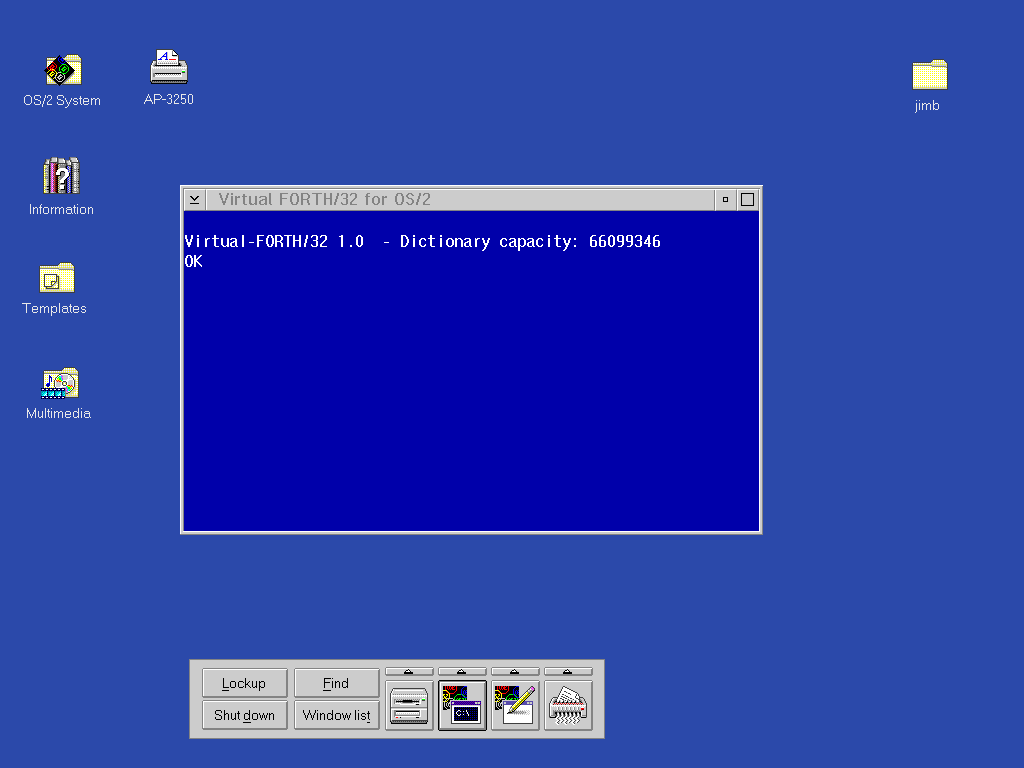This screenshot has height=768, width=1024.
Task: Click the disk drive icon in LaunchPad
Action: point(409,706)
